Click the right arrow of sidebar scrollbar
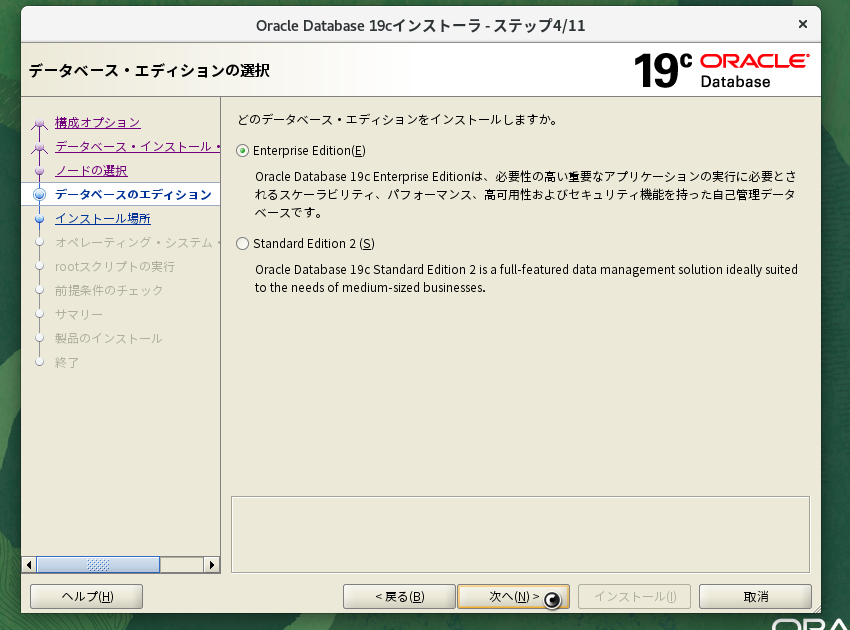 212,565
